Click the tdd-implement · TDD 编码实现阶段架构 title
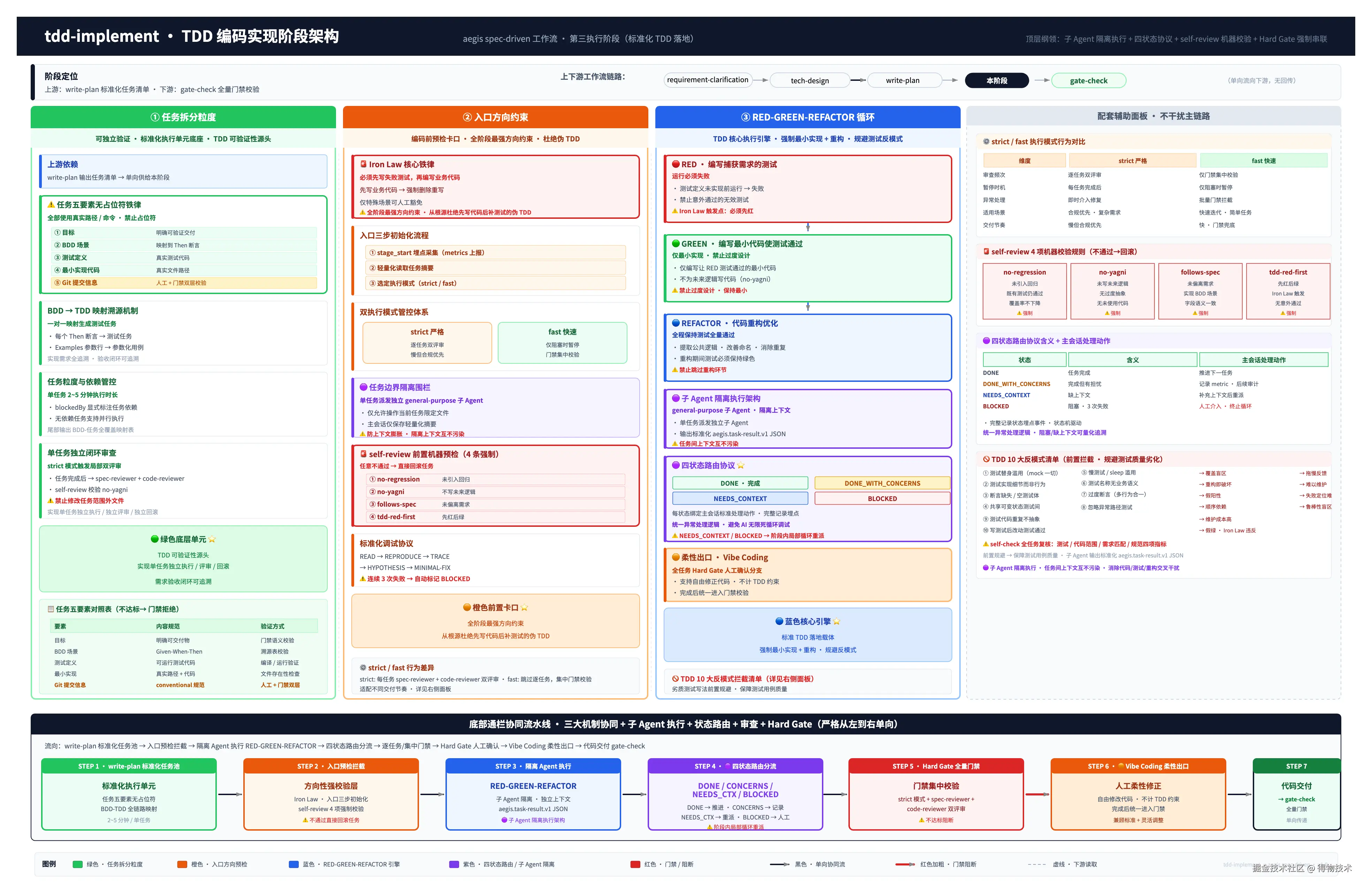The image size is (1372, 893). coord(191,36)
